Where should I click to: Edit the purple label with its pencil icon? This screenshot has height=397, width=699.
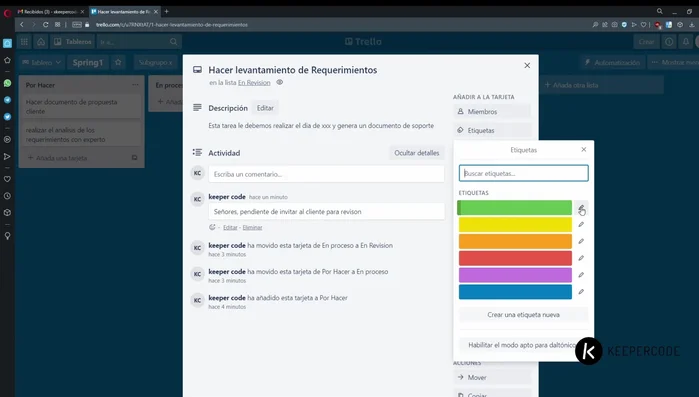(x=581, y=275)
